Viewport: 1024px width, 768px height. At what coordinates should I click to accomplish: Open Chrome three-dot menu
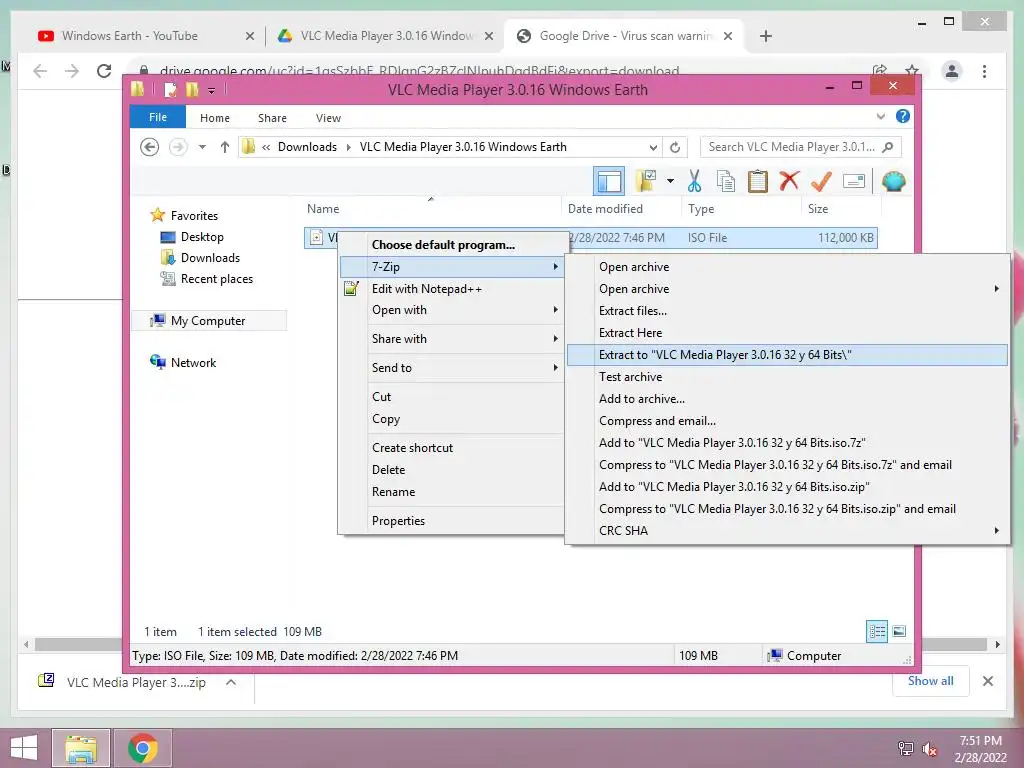(x=984, y=71)
